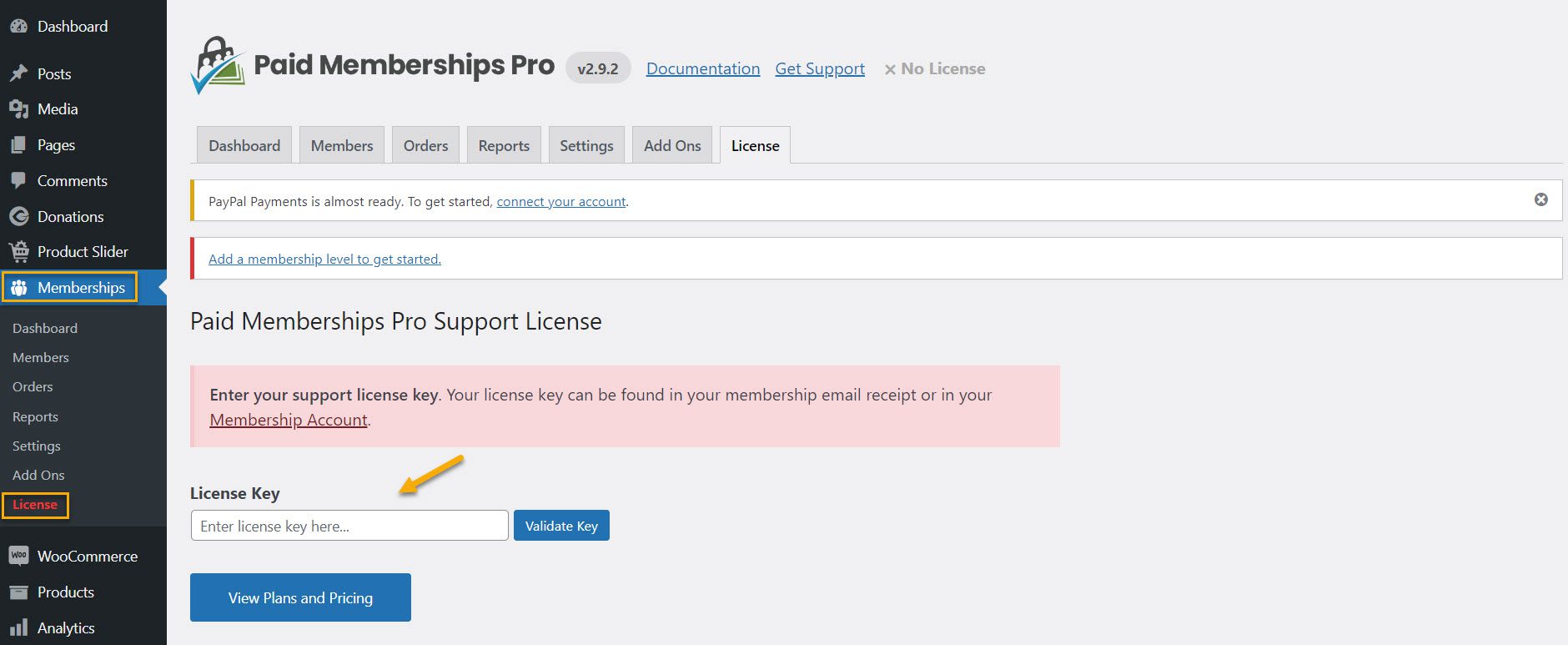
Task: Open WooCommerce in the admin sidebar
Action: click(88, 556)
